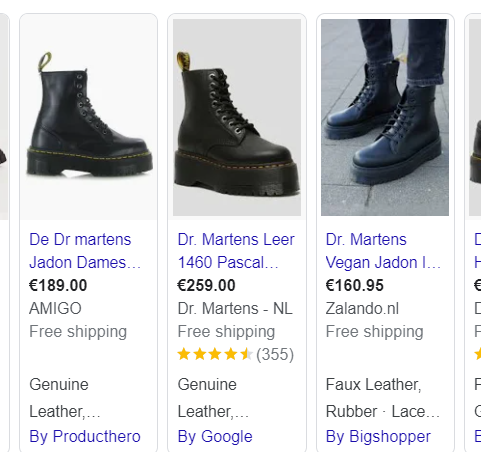This screenshot has height=452, width=481.
Task: Select the 'Dr. Martens - NL' seller name
Action: [235, 308]
